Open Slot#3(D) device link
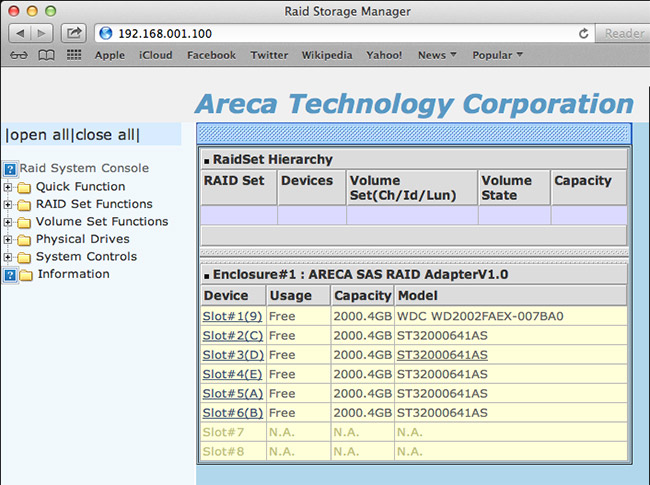The image size is (650, 485). (x=233, y=355)
